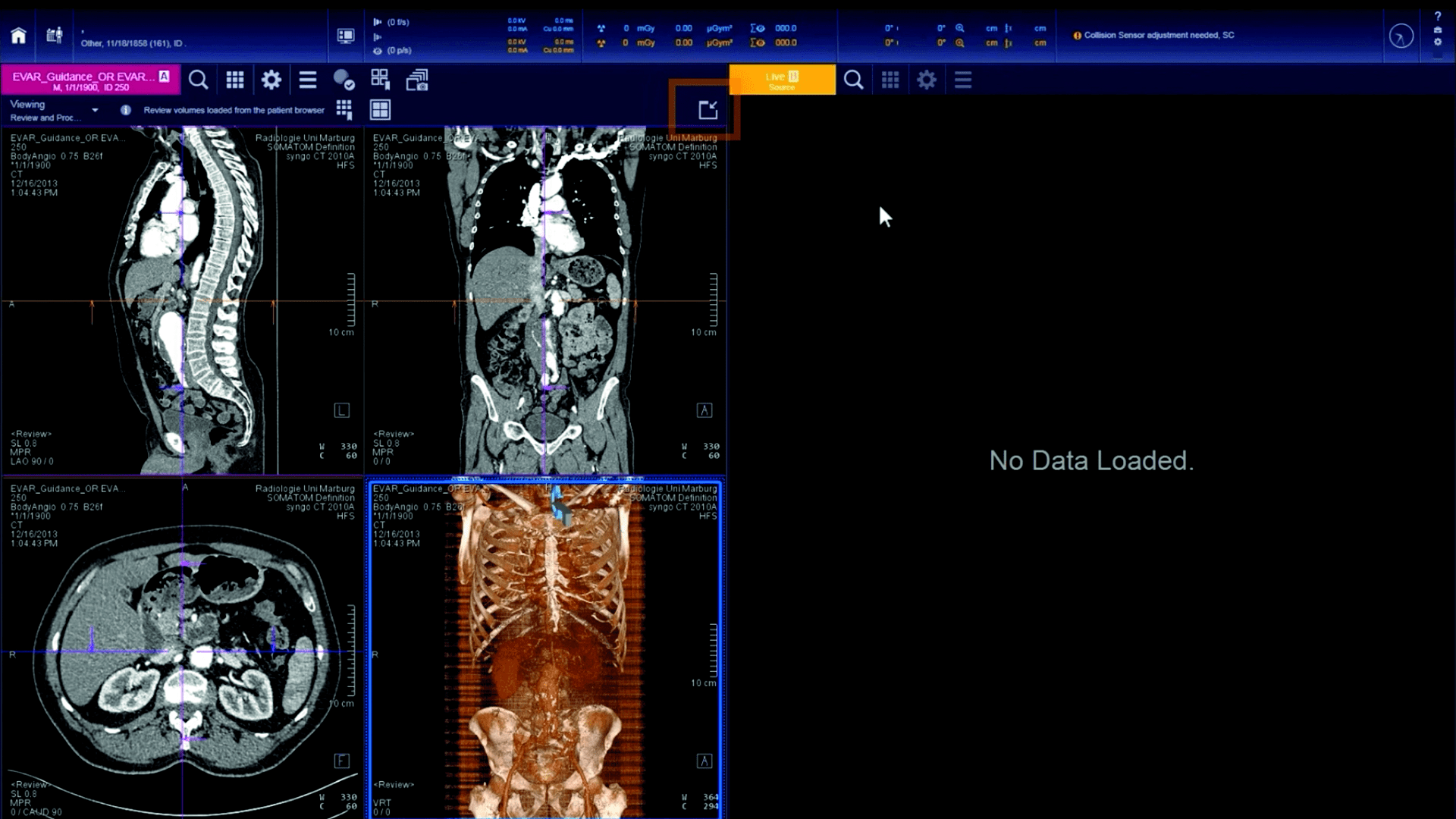Open the 2x2 layout chooser
The width and height of the screenshot is (1456, 819).
381,109
